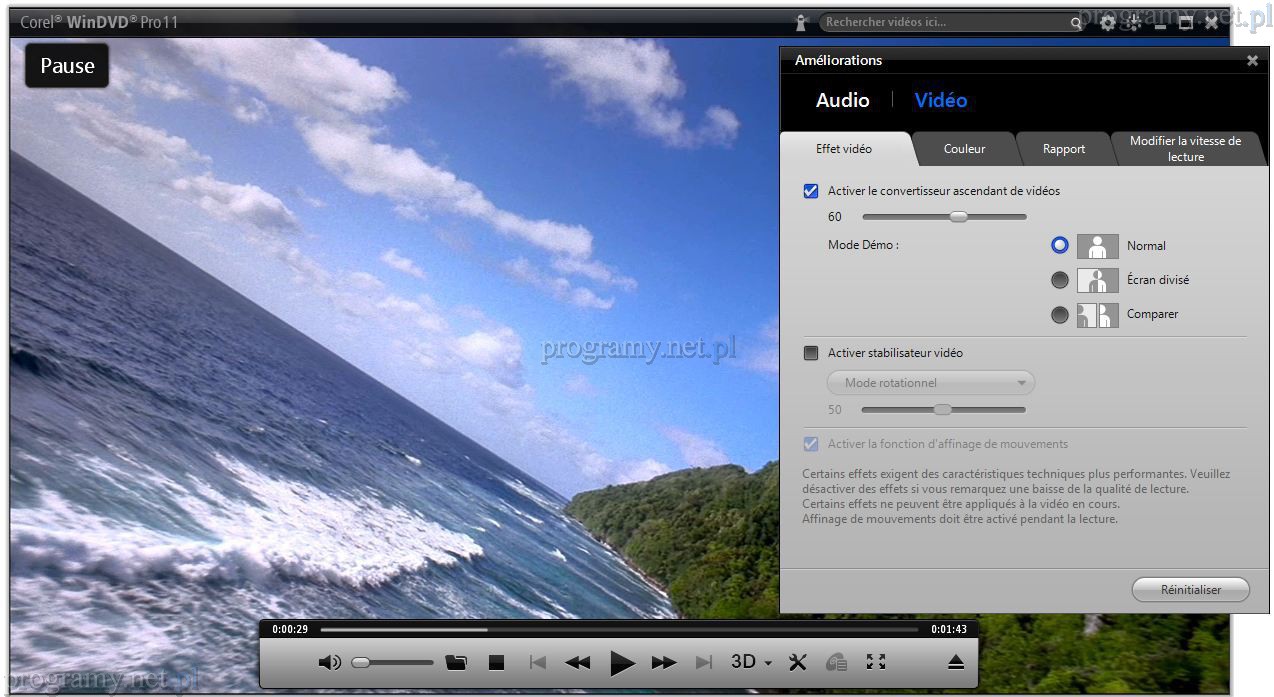Enable Activer stabilisateur vidéo checkbox
The height and width of the screenshot is (697, 1274).
(811, 353)
